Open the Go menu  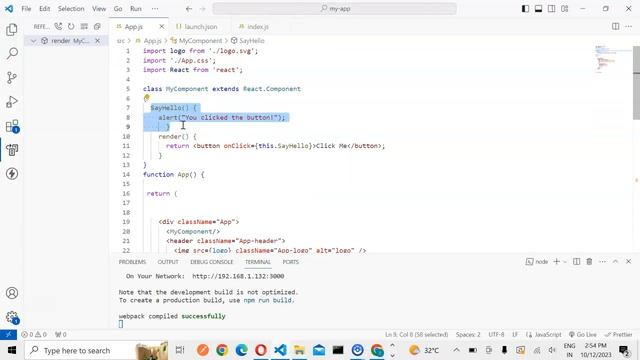pos(118,9)
